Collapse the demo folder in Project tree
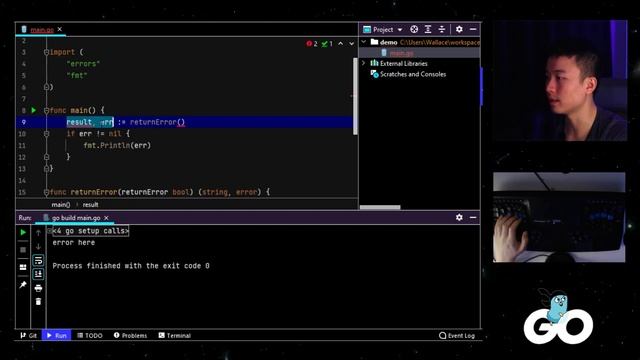Image resolution: width=640 pixels, height=360 pixels. coord(364,42)
